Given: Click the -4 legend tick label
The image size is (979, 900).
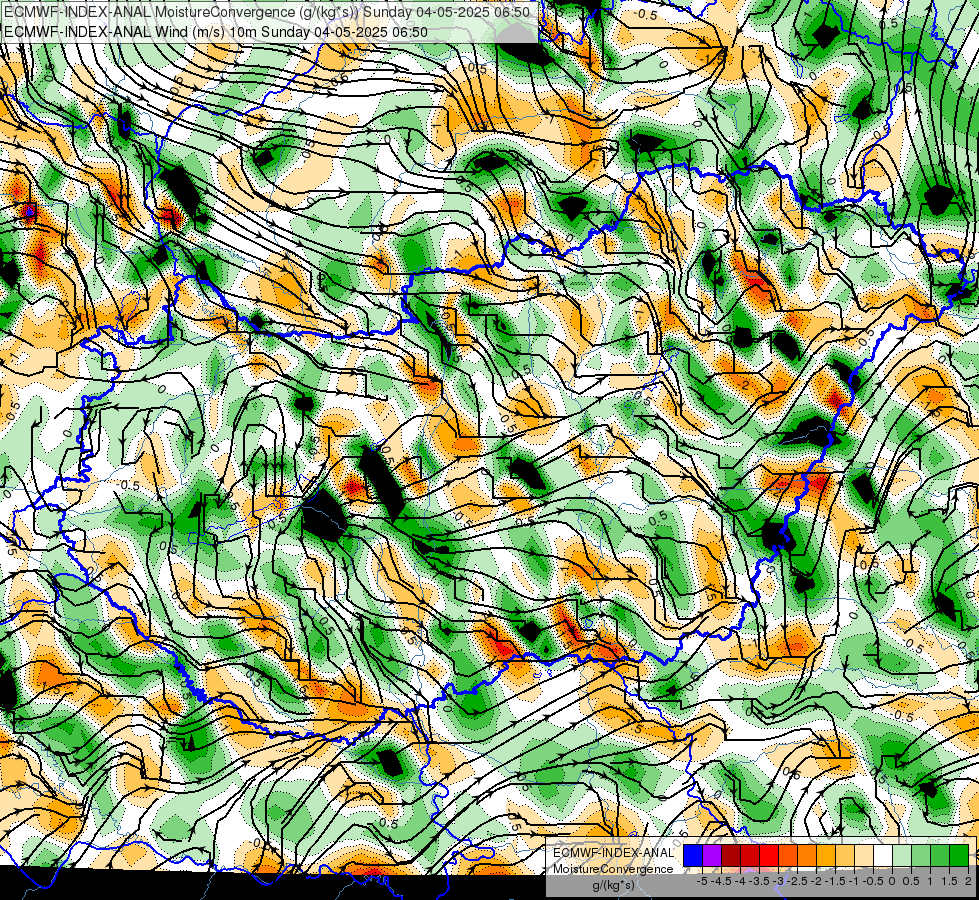Looking at the screenshot, I should pyautogui.click(x=740, y=881).
